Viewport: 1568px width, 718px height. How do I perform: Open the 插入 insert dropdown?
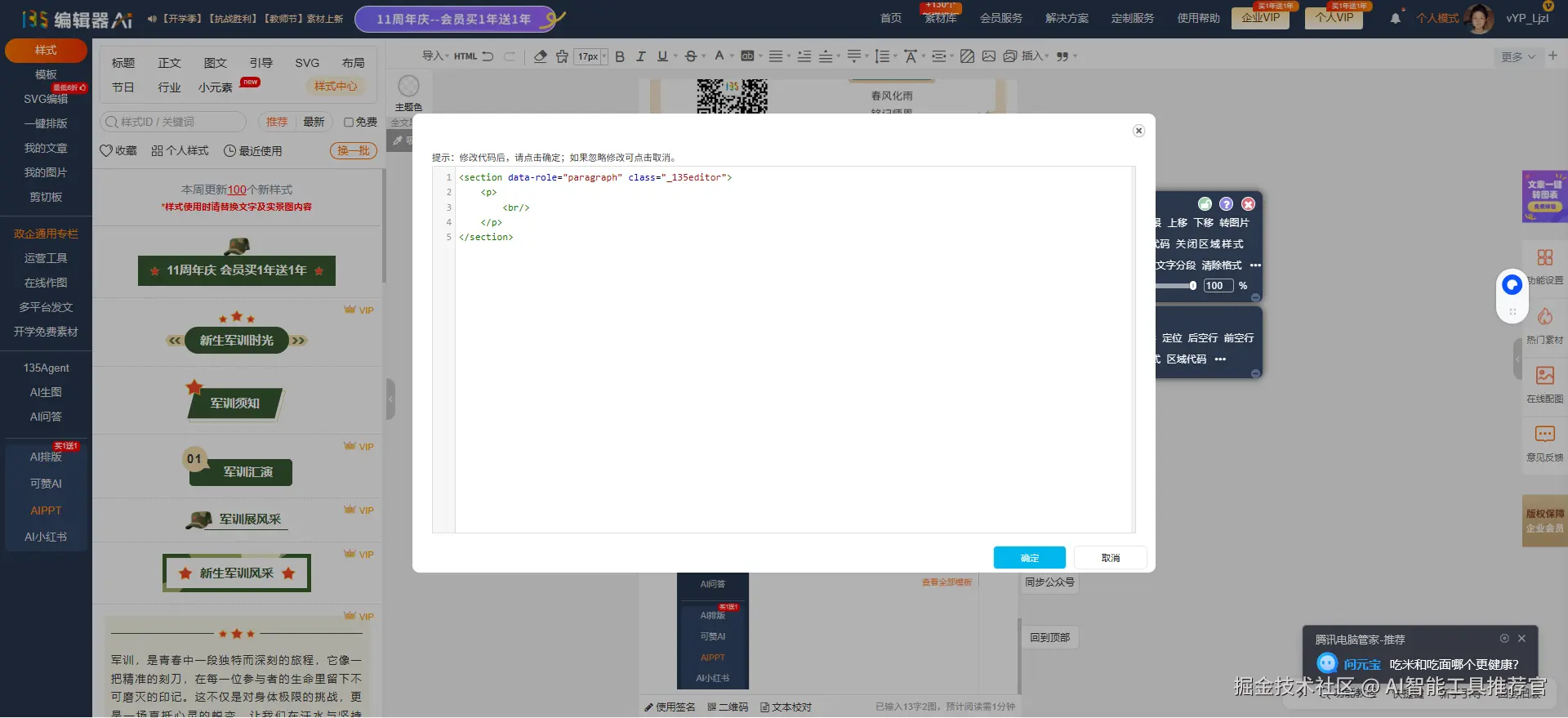click(1035, 56)
